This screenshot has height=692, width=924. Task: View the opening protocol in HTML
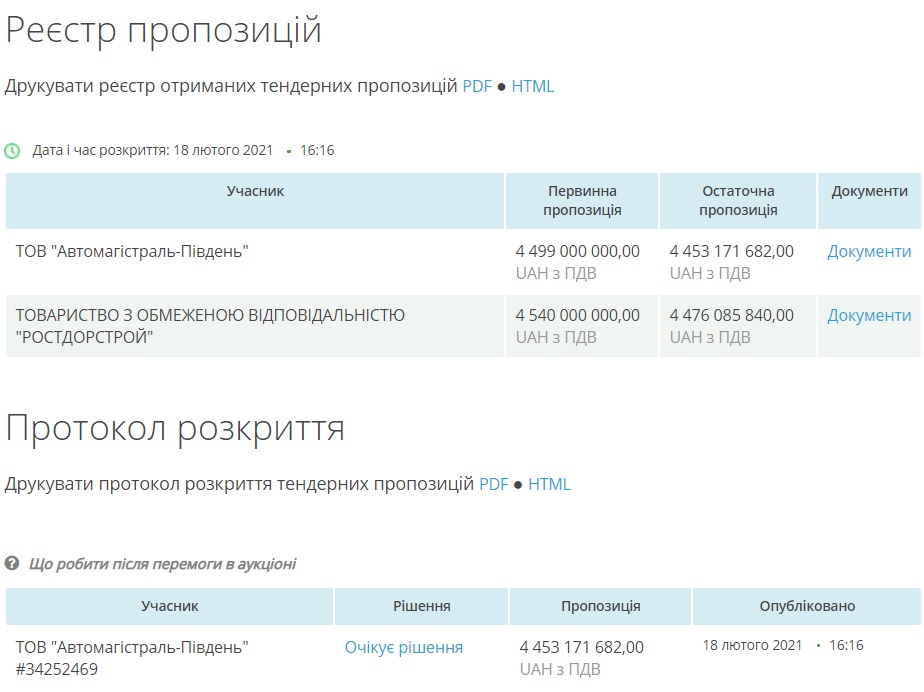point(549,484)
